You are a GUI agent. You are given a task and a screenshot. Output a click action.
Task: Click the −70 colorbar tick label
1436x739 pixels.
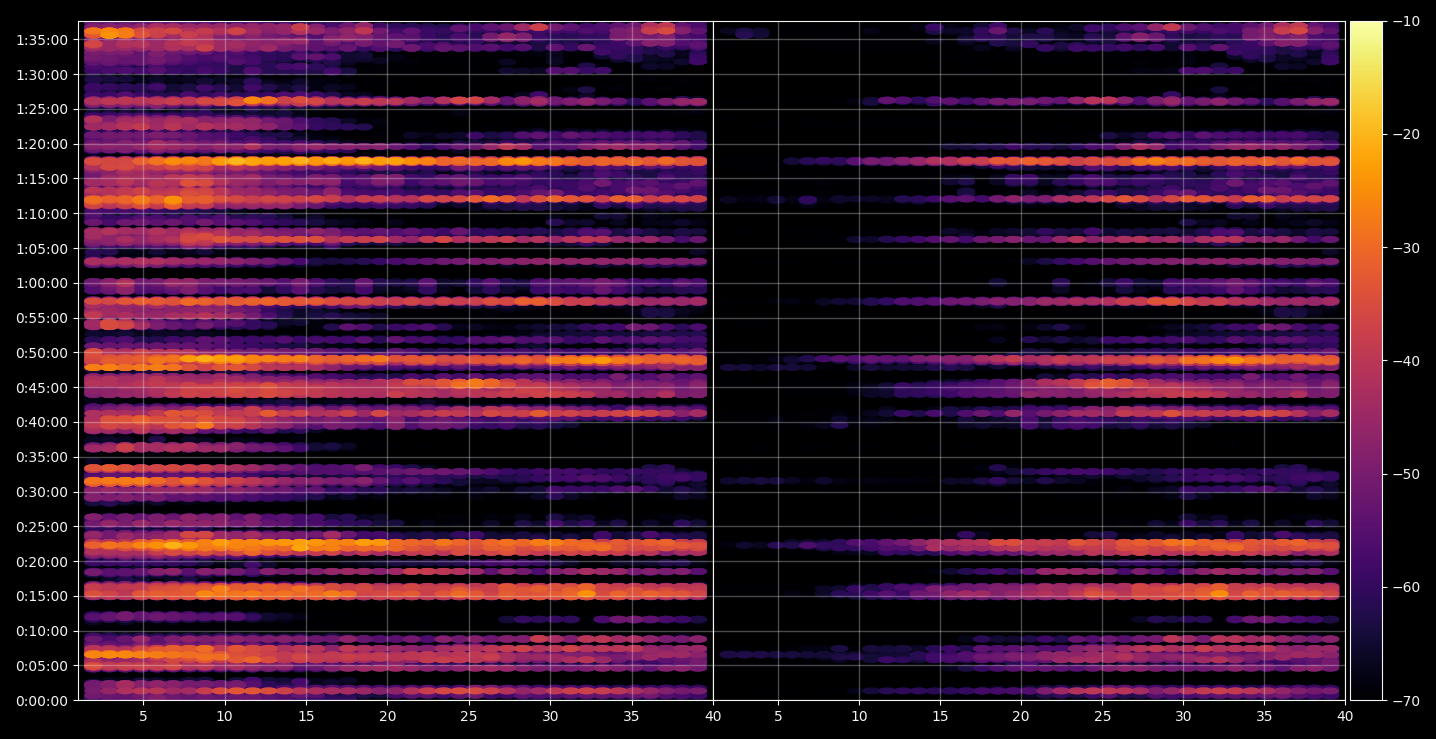coord(1405,700)
